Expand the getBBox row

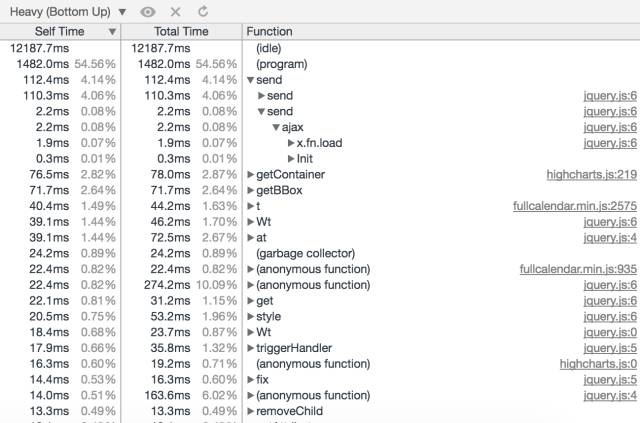click(251, 191)
